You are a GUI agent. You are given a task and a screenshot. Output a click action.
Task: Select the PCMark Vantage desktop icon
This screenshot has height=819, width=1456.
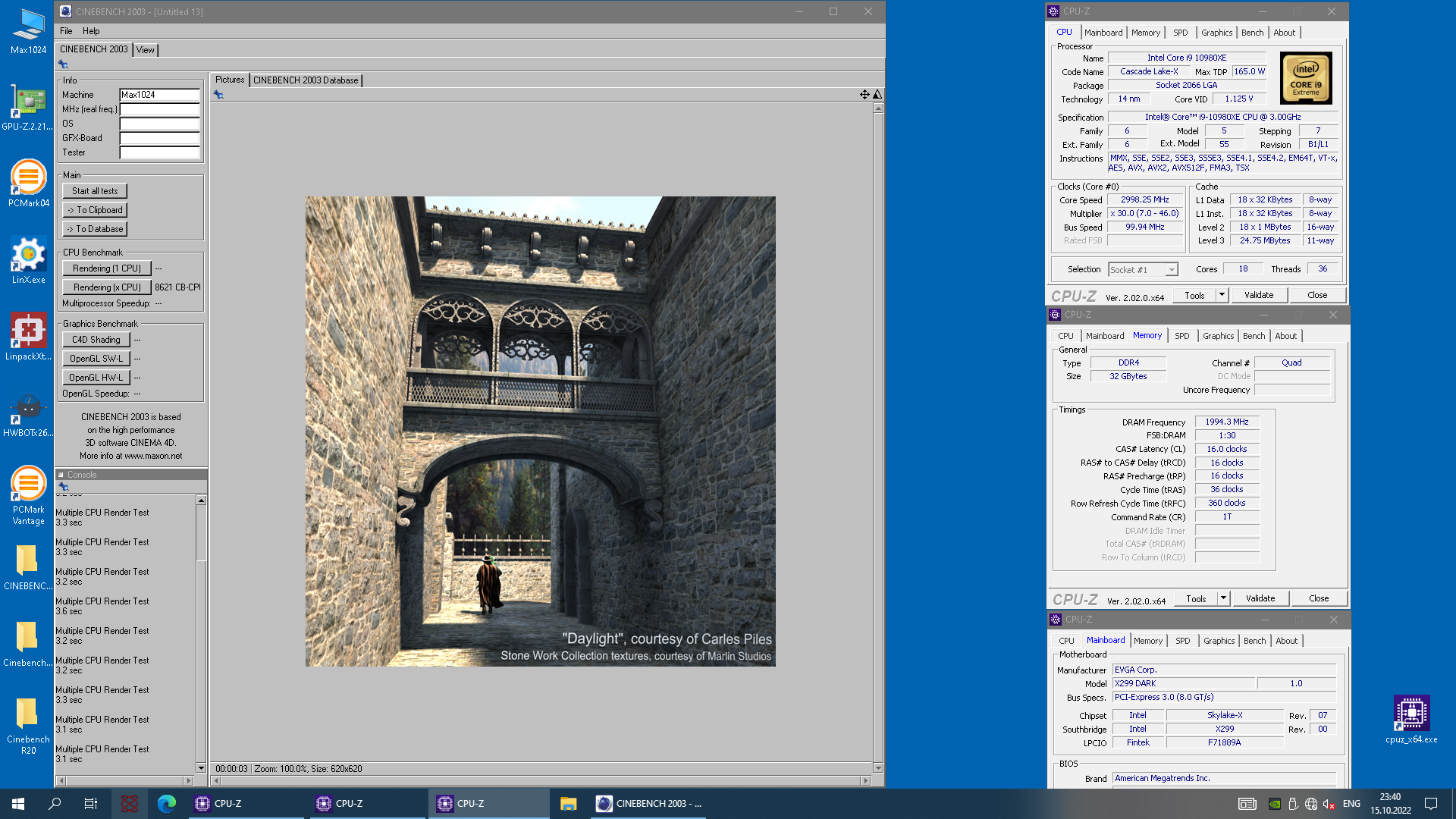click(x=28, y=495)
